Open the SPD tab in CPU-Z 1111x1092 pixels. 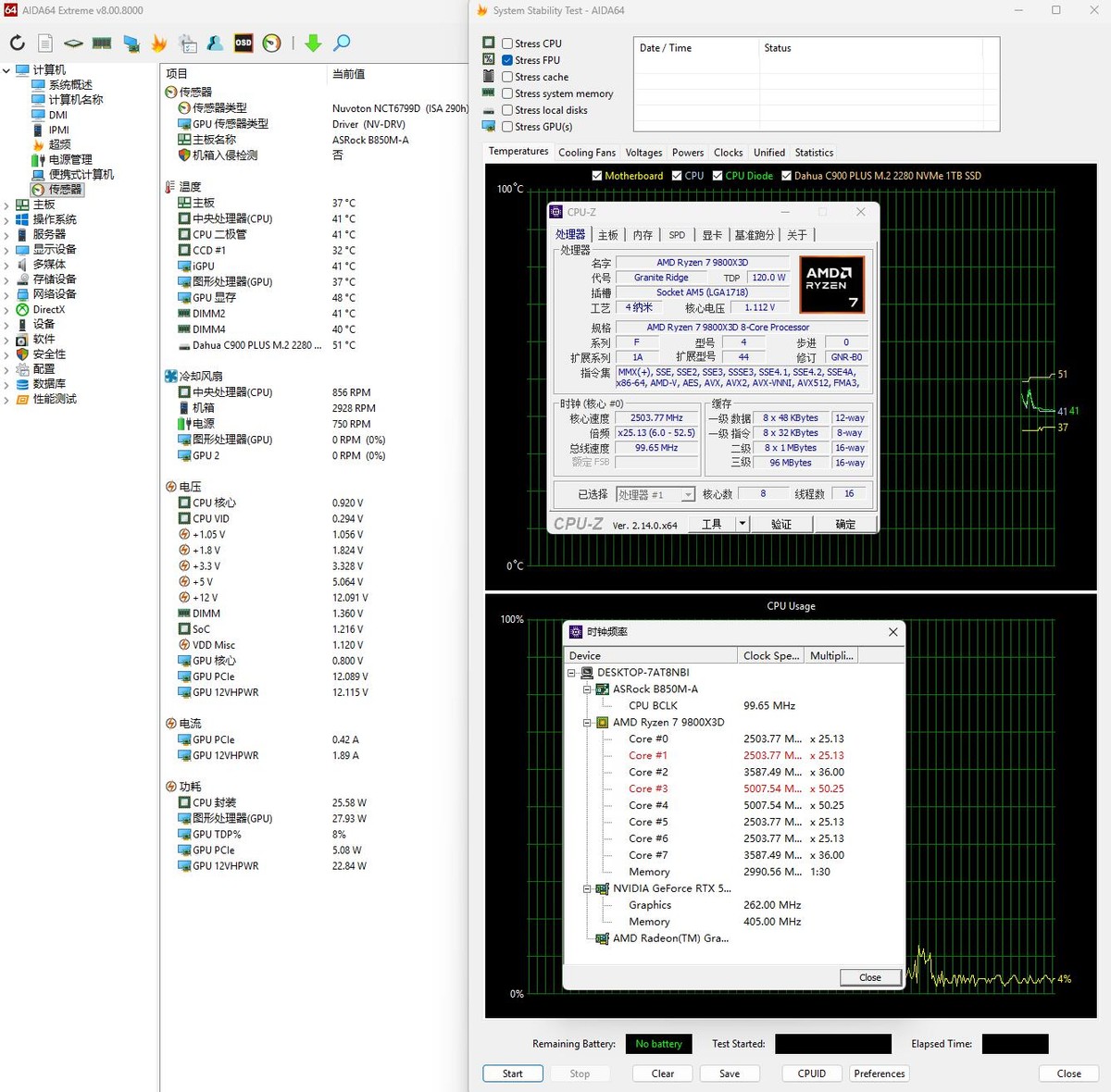point(677,234)
